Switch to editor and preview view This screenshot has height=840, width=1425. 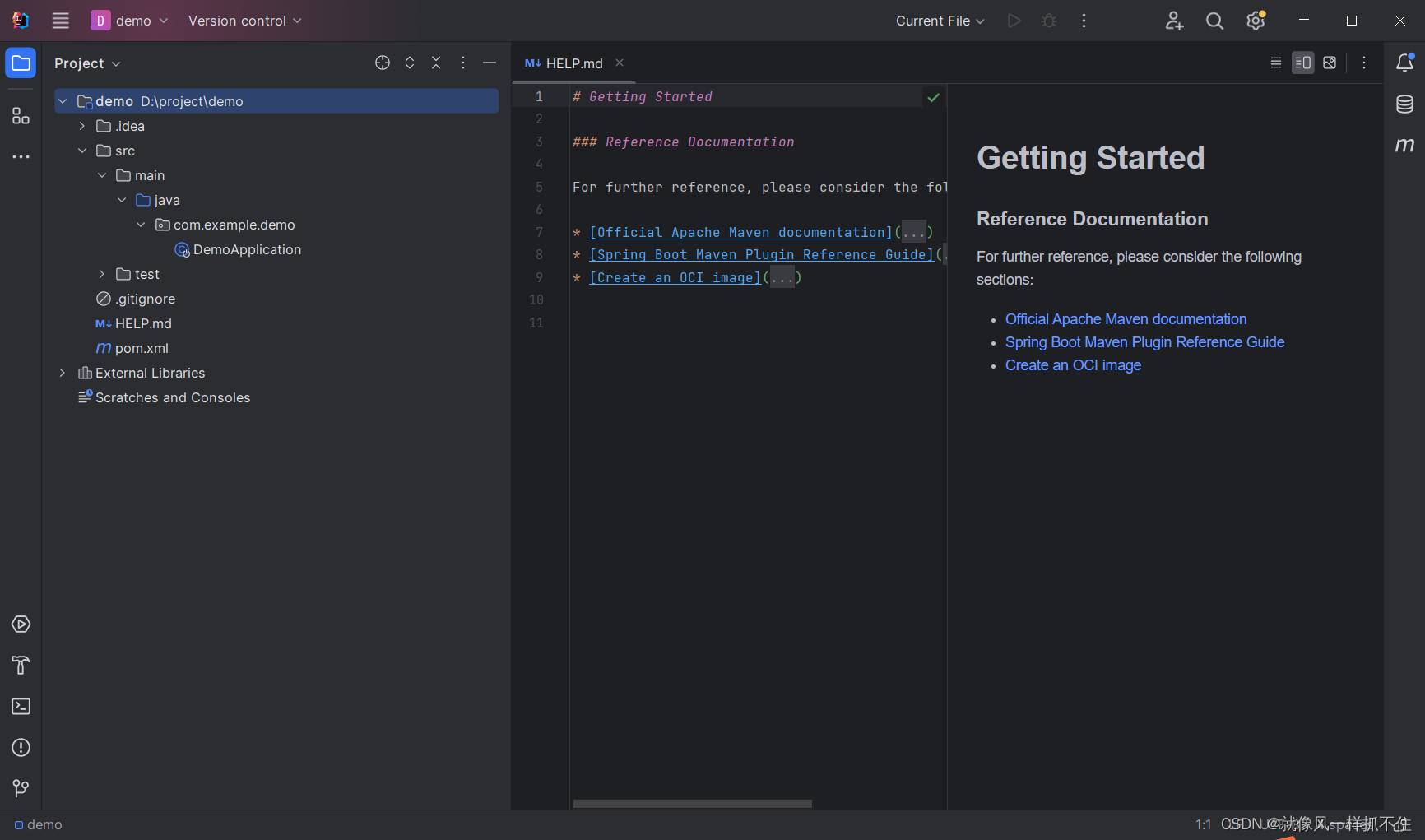pos(1303,63)
